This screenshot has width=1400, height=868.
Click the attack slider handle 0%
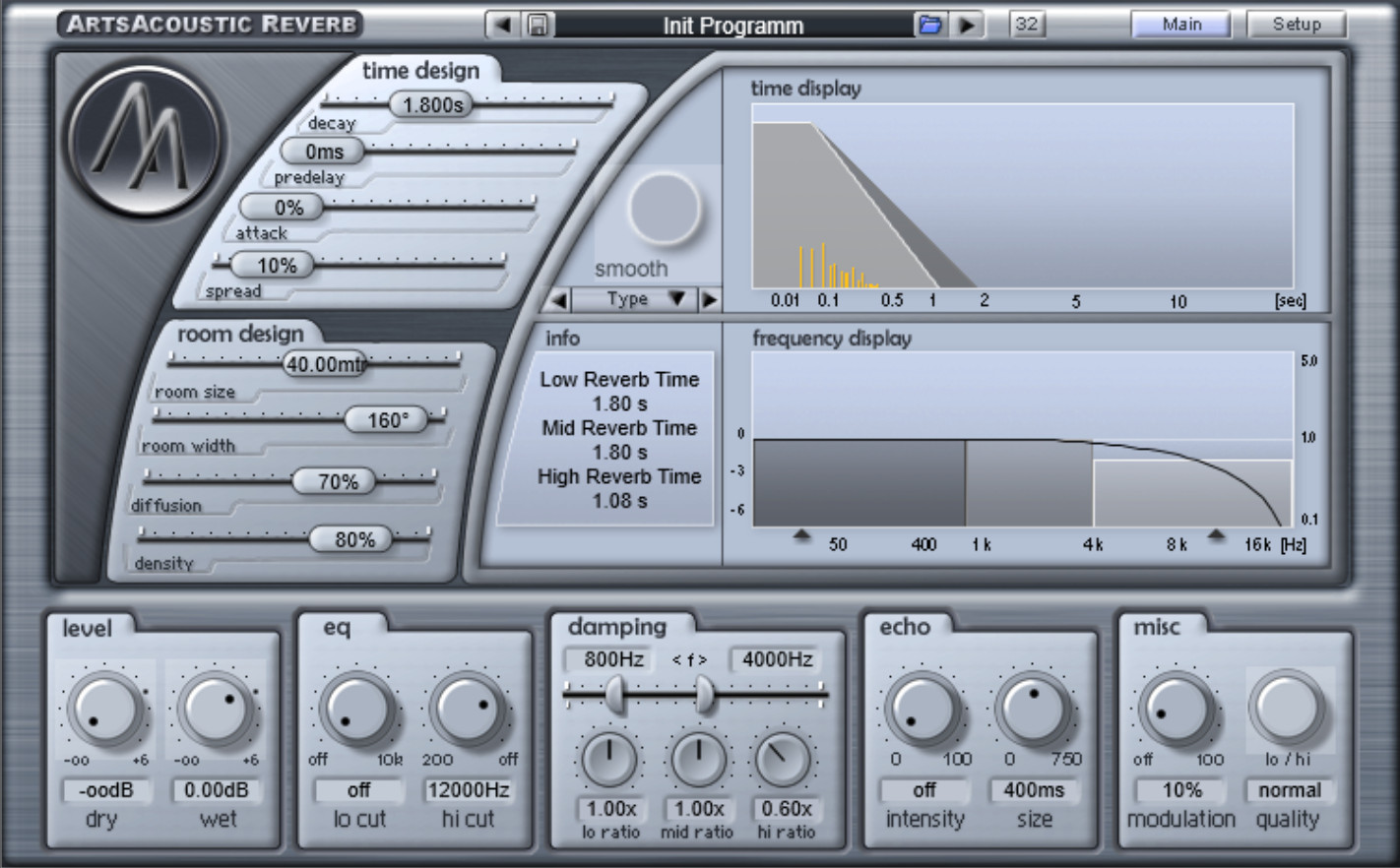283,208
